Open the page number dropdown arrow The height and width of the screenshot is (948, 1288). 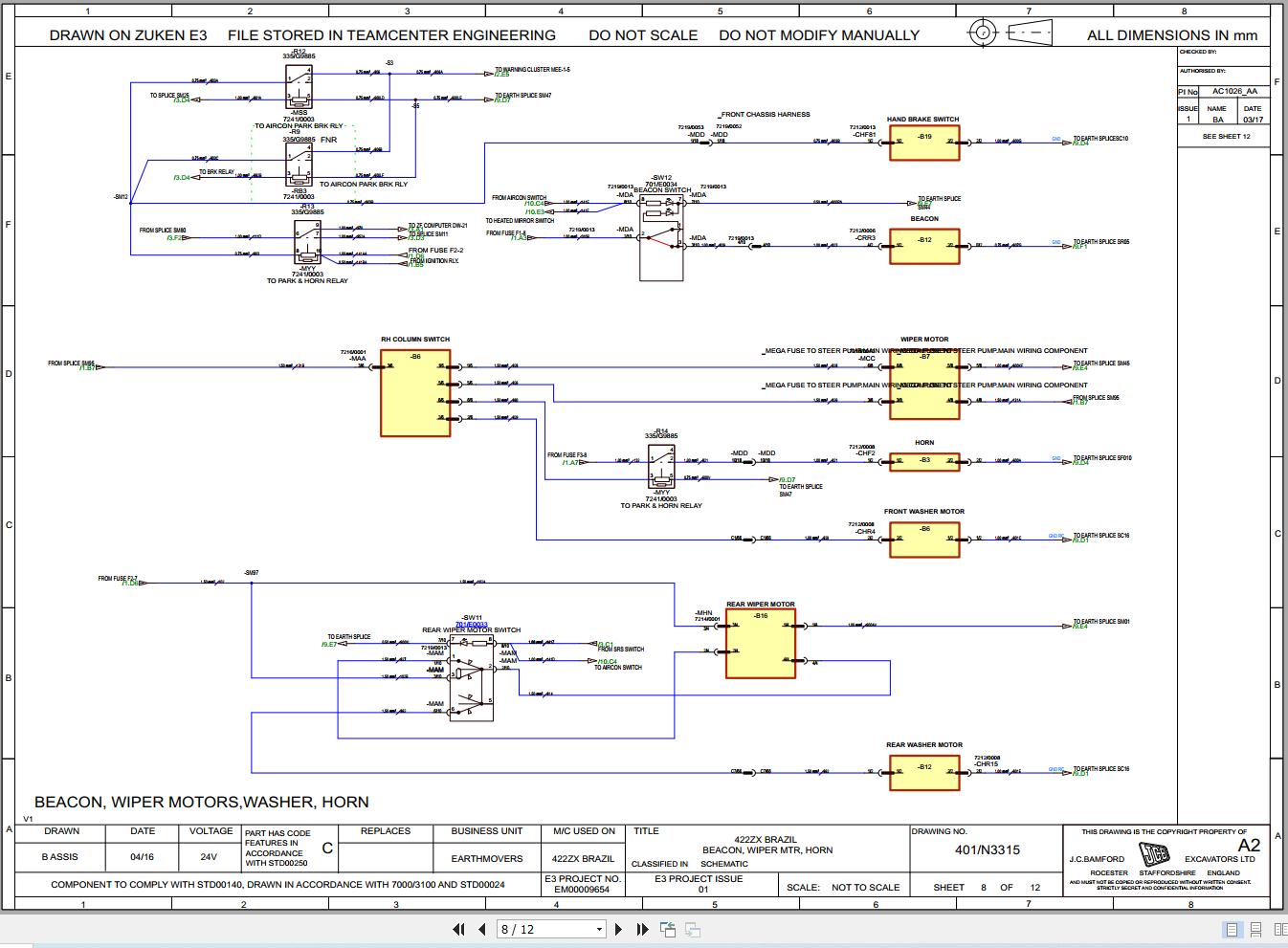coord(599,929)
